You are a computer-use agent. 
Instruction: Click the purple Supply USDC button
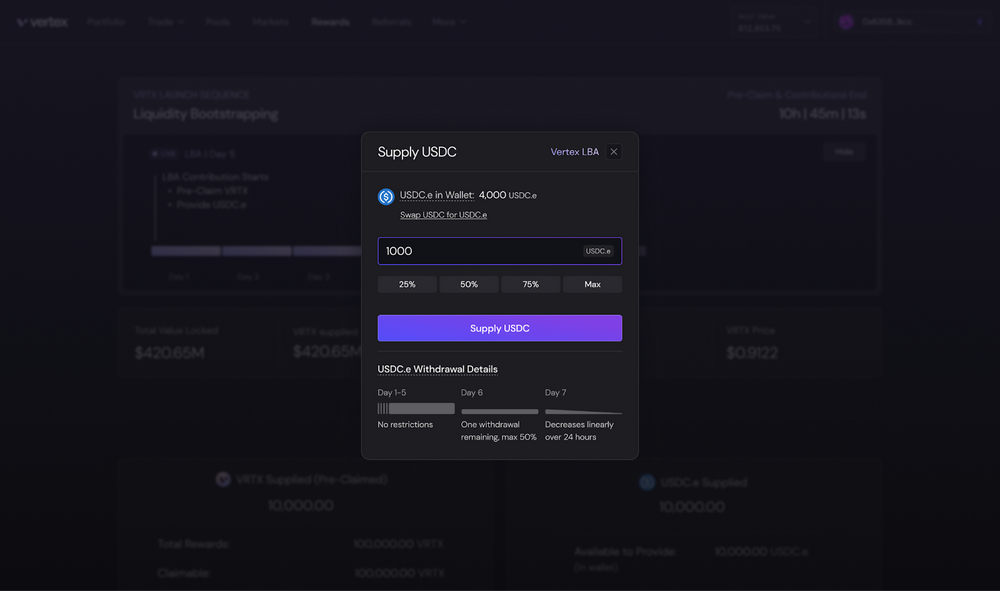coord(499,328)
